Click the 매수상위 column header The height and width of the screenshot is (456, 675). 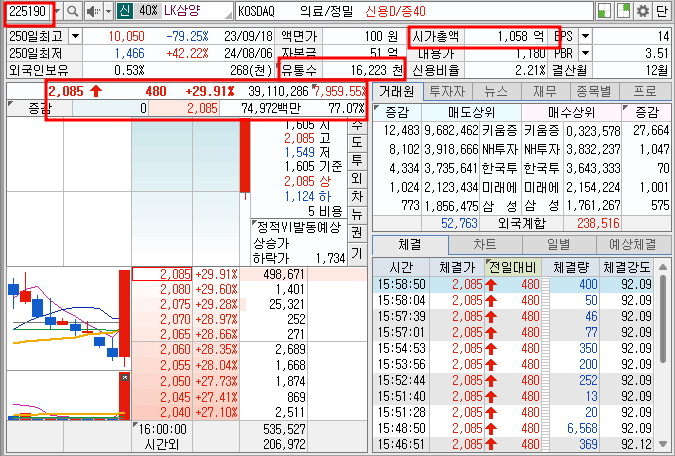pos(571,112)
